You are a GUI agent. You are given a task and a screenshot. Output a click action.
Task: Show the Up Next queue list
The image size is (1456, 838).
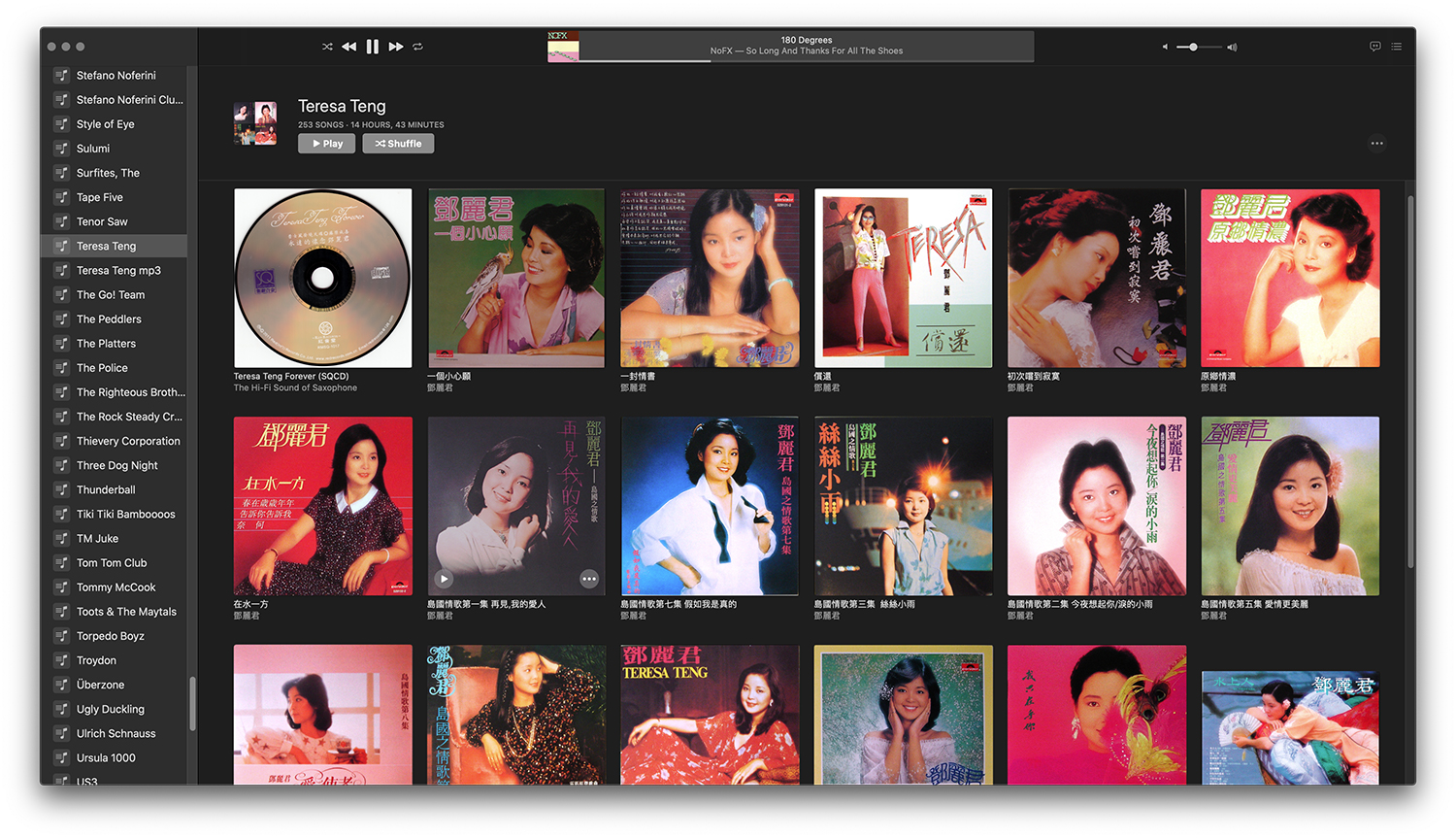(x=1397, y=47)
